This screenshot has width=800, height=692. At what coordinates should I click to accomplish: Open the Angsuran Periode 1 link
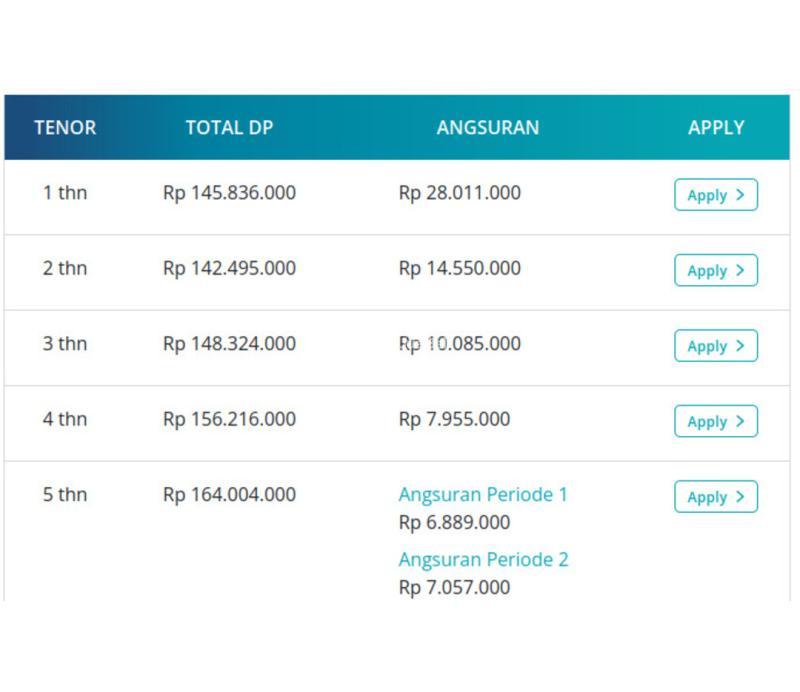[x=483, y=494]
